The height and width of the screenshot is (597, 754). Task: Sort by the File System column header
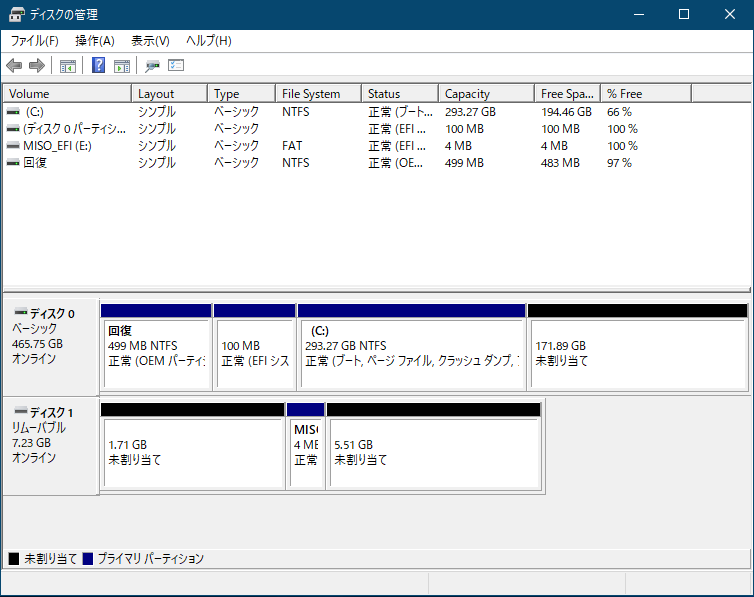pos(319,93)
